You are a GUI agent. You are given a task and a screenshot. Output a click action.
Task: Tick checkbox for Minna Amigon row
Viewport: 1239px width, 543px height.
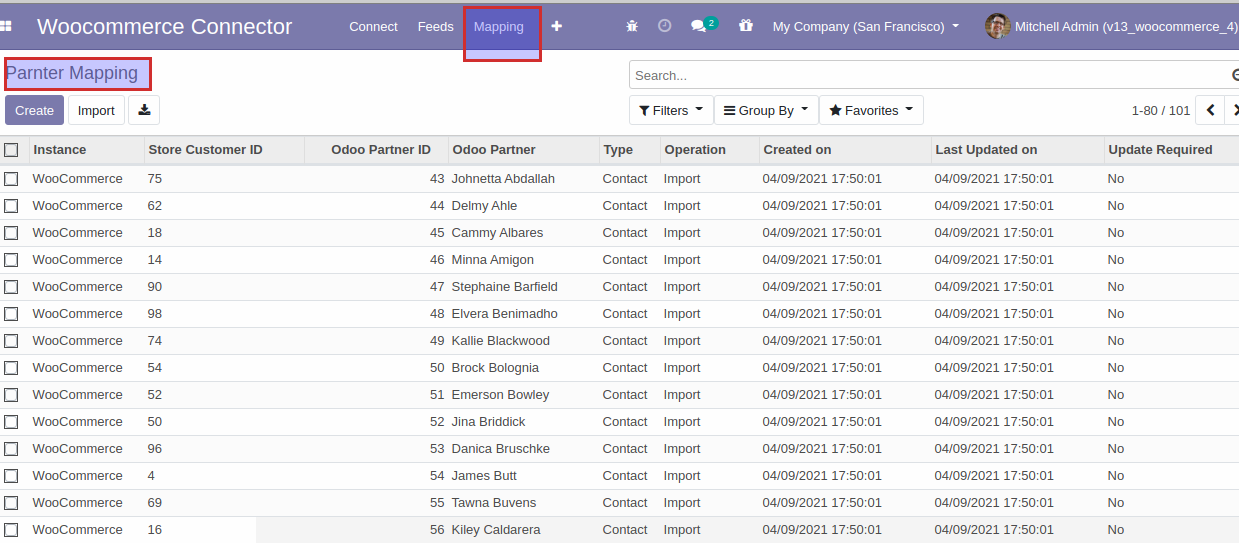tap(11, 260)
